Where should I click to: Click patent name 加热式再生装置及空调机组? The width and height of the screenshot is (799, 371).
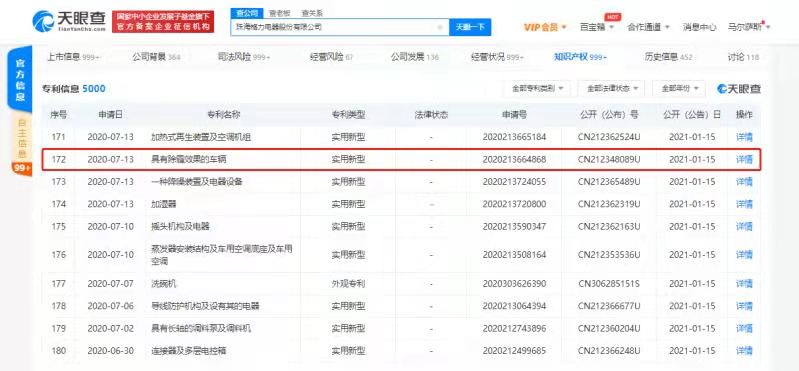coord(201,137)
